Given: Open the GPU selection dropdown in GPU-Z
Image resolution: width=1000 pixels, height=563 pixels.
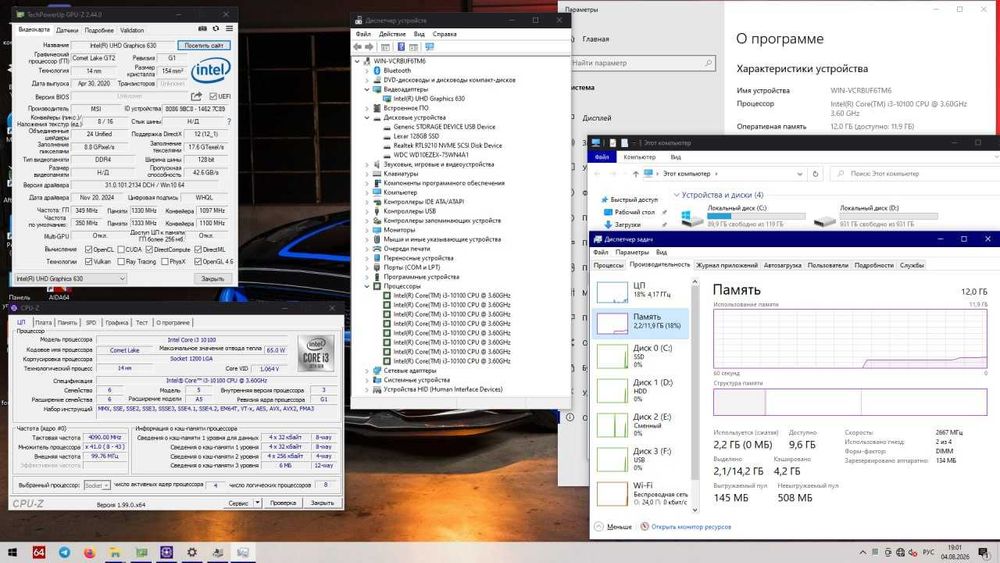Looking at the screenshot, I should pos(70,279).
